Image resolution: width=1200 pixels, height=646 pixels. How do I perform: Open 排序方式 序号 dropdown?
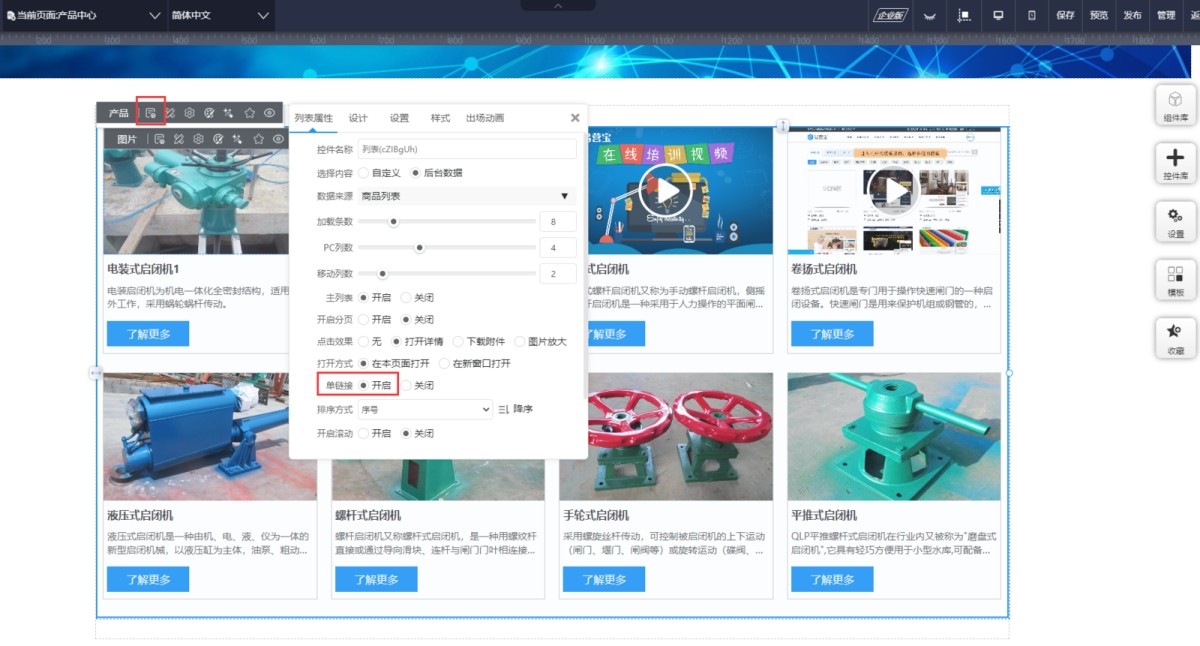click(x=426, y=409)
